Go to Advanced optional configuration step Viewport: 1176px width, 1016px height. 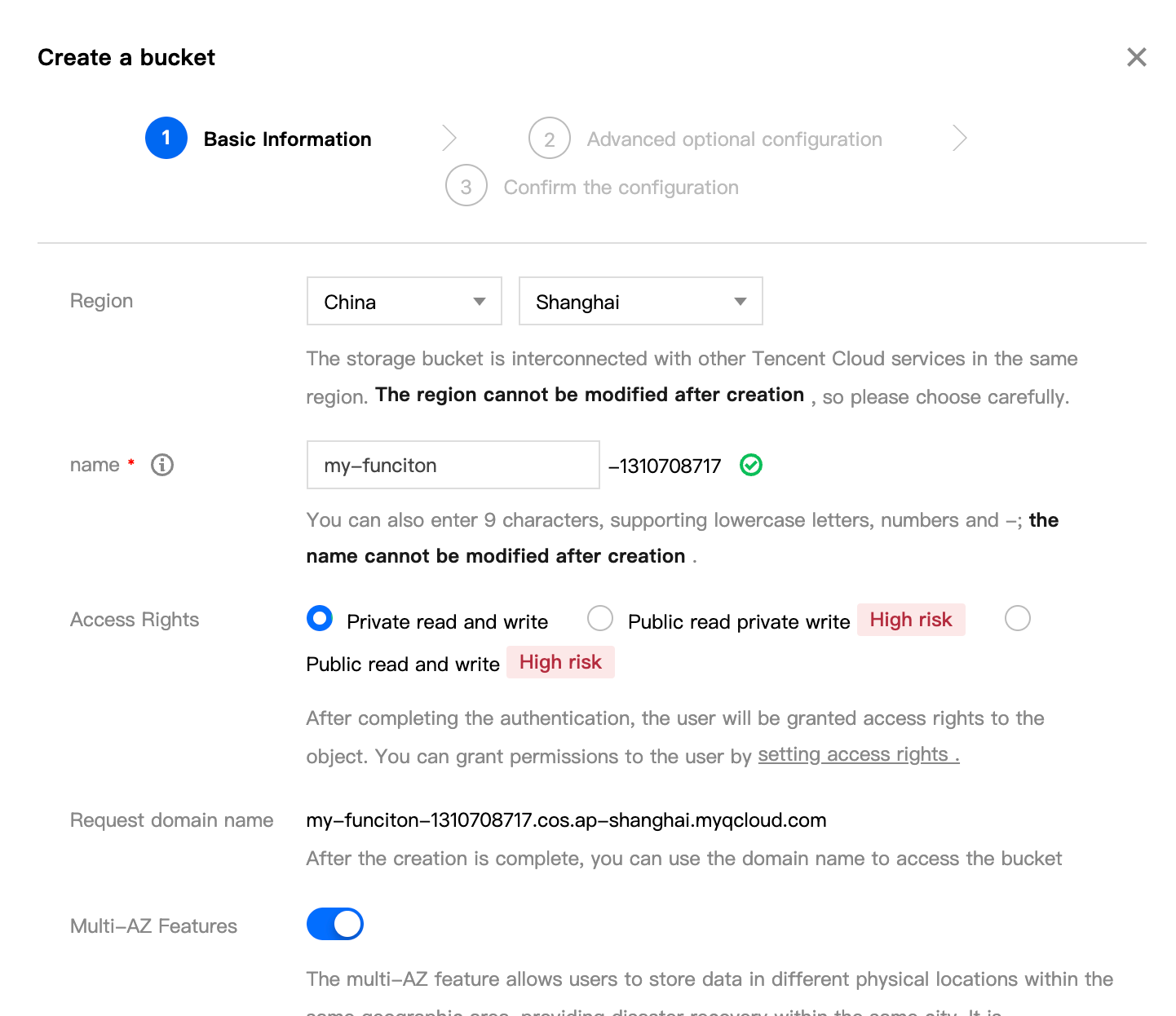[x=734, y=139]
